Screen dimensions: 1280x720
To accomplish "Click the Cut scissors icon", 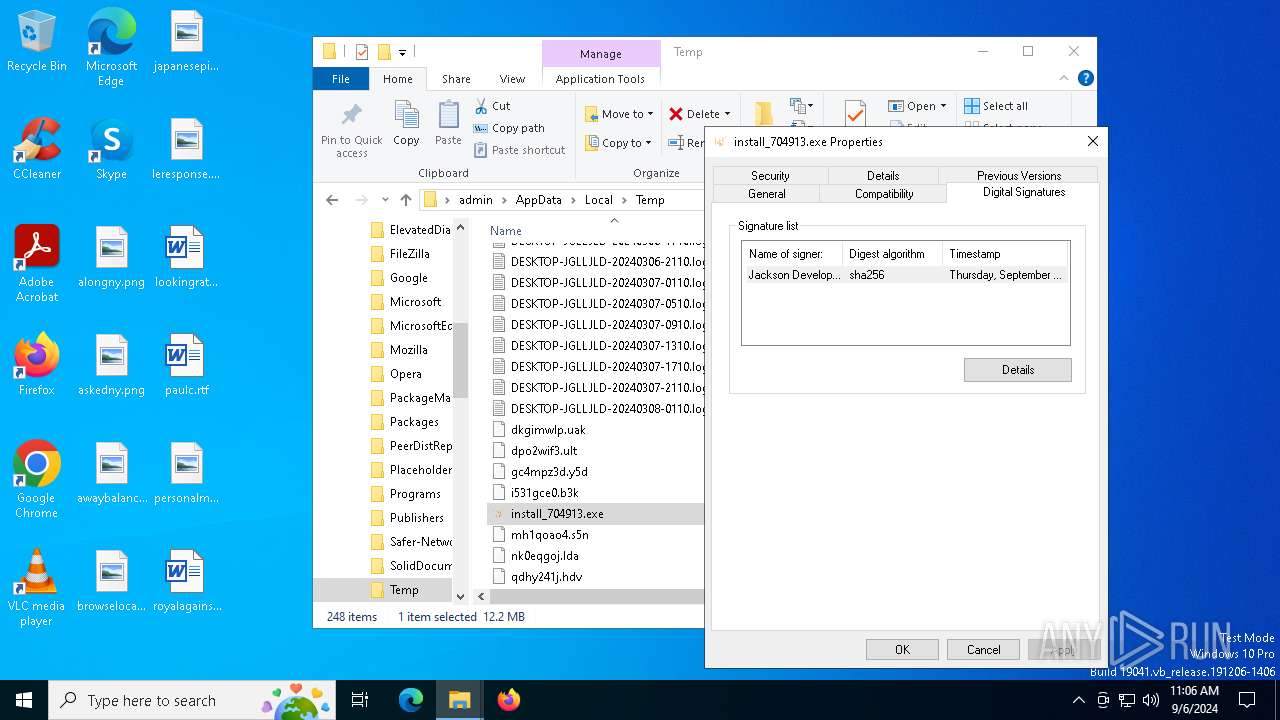I will (481, 105).
